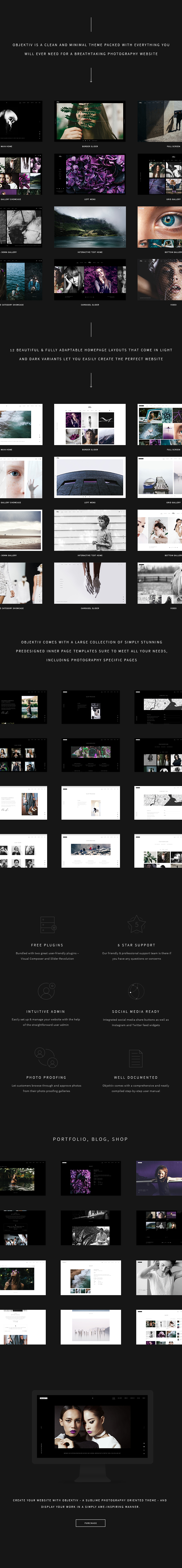The image size is (182, 1568).
Task: Click the 'PHOTO PROOFING' heading
Action: 46,1077
